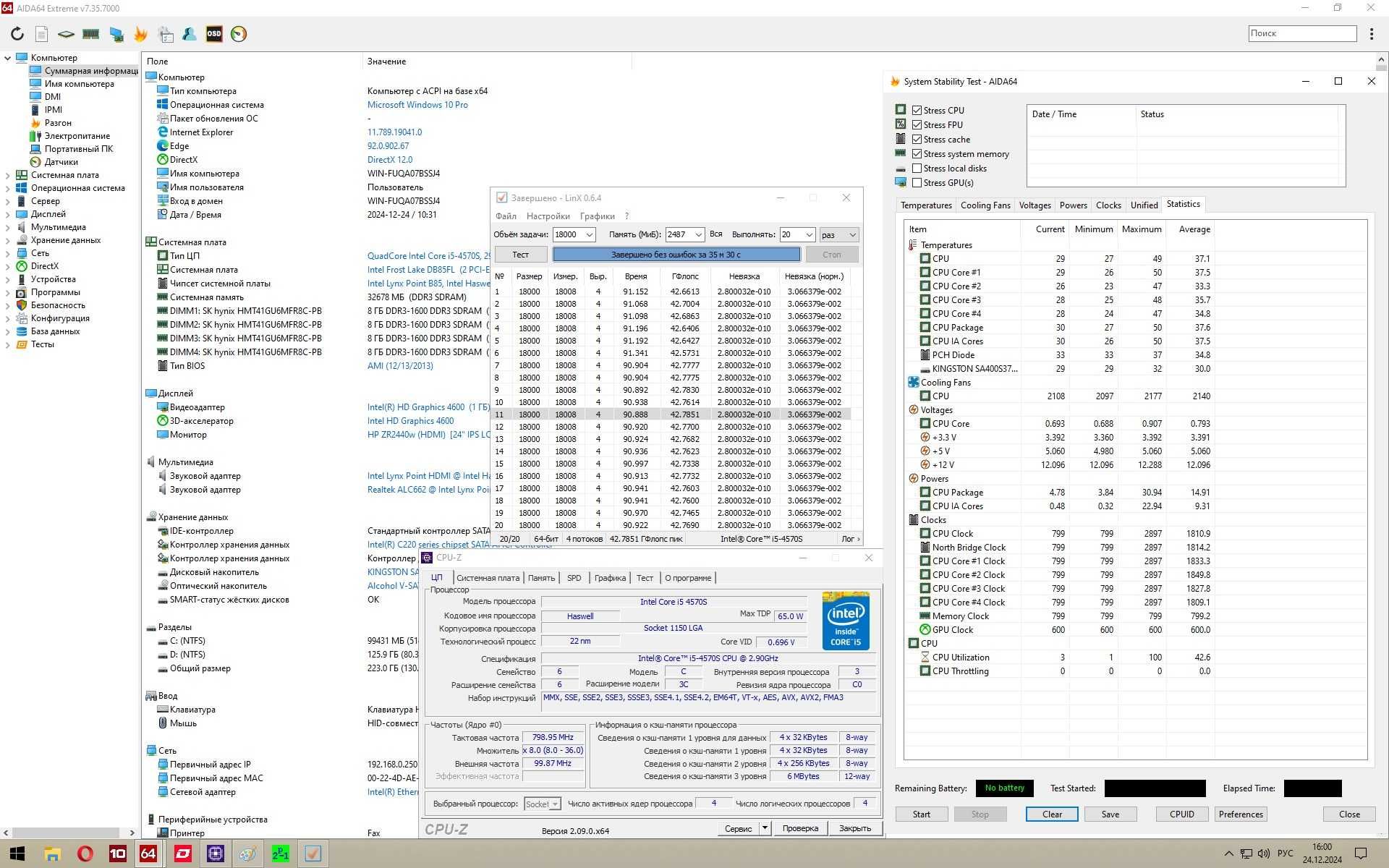Open the Системная плата tab in CPU-Z
This screenshot has width=1389, height=868.
[x=488, y=578]
